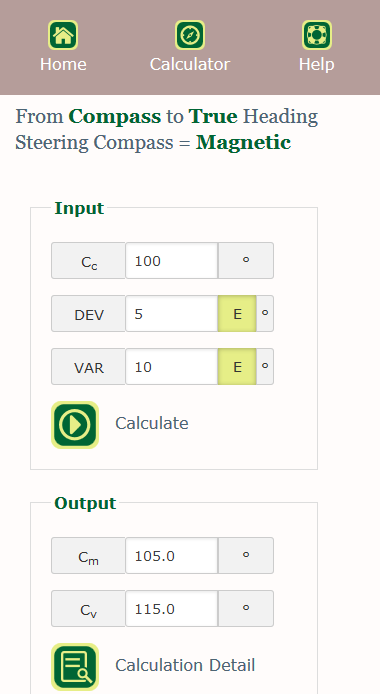Open the Calculator compass icon
Viewport: 380px width, 694px height.
190,35
